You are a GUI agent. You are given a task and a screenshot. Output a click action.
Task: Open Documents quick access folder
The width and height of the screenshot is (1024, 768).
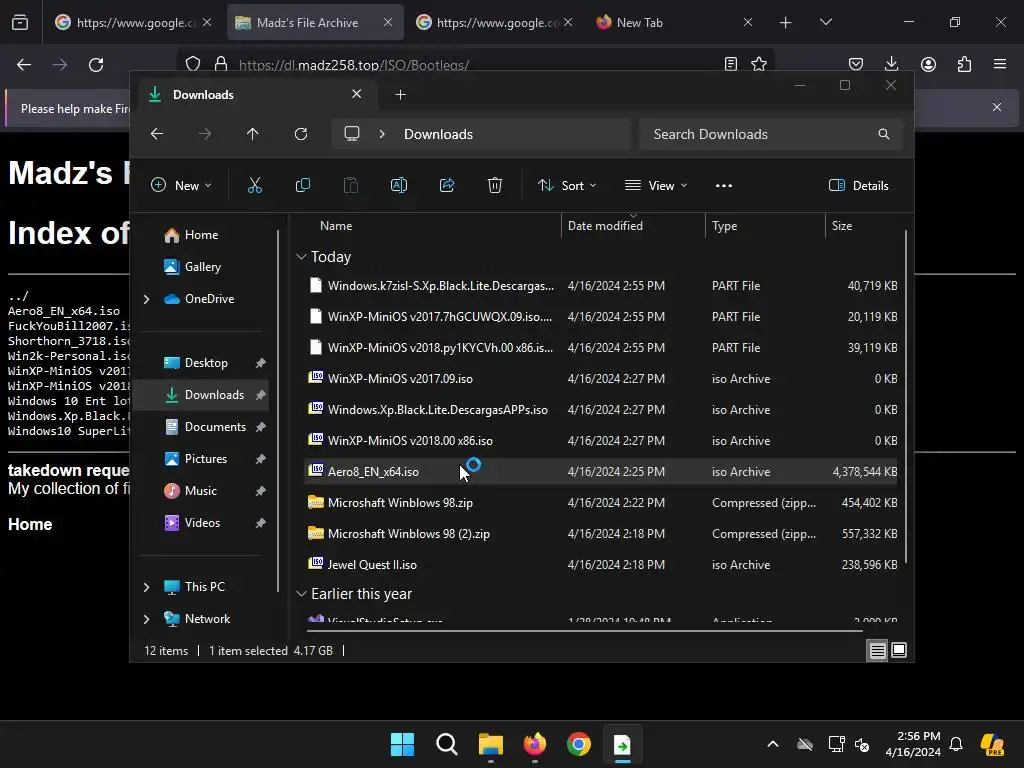(215, 427)
